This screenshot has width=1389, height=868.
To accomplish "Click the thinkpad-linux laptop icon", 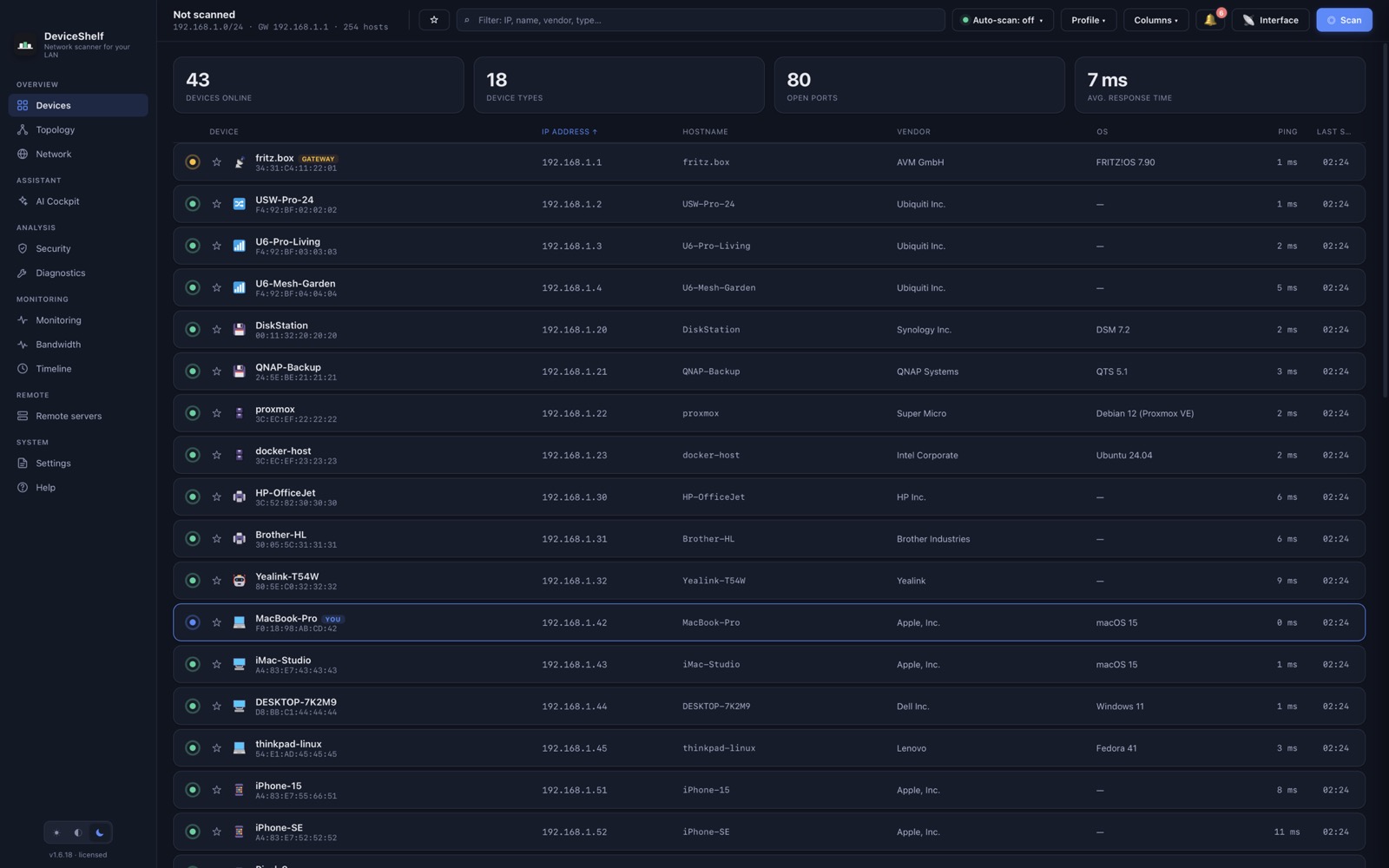I will coord(239,748).
